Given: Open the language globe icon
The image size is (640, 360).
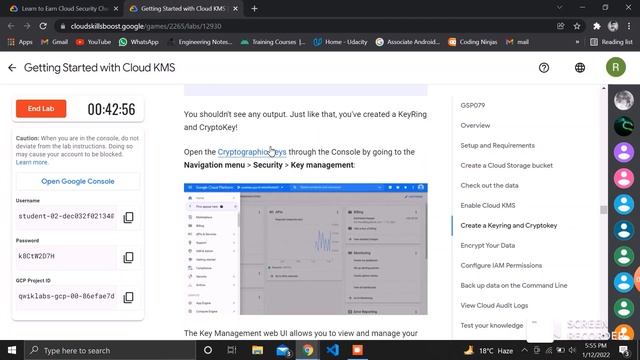Looking at the screenshot, I should click(580, 68).
